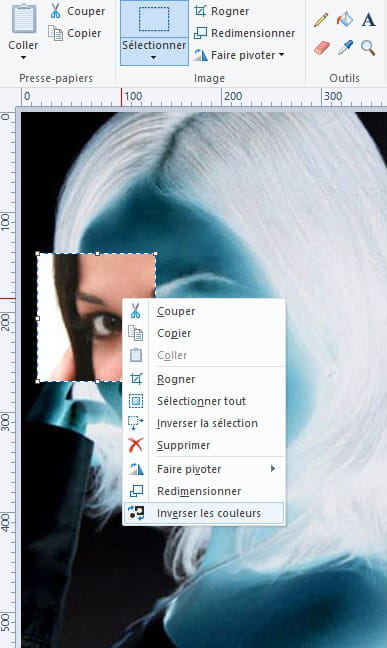
Task: Expand Faire pivoter submenu in context menu
Action: tap(203, 469)
